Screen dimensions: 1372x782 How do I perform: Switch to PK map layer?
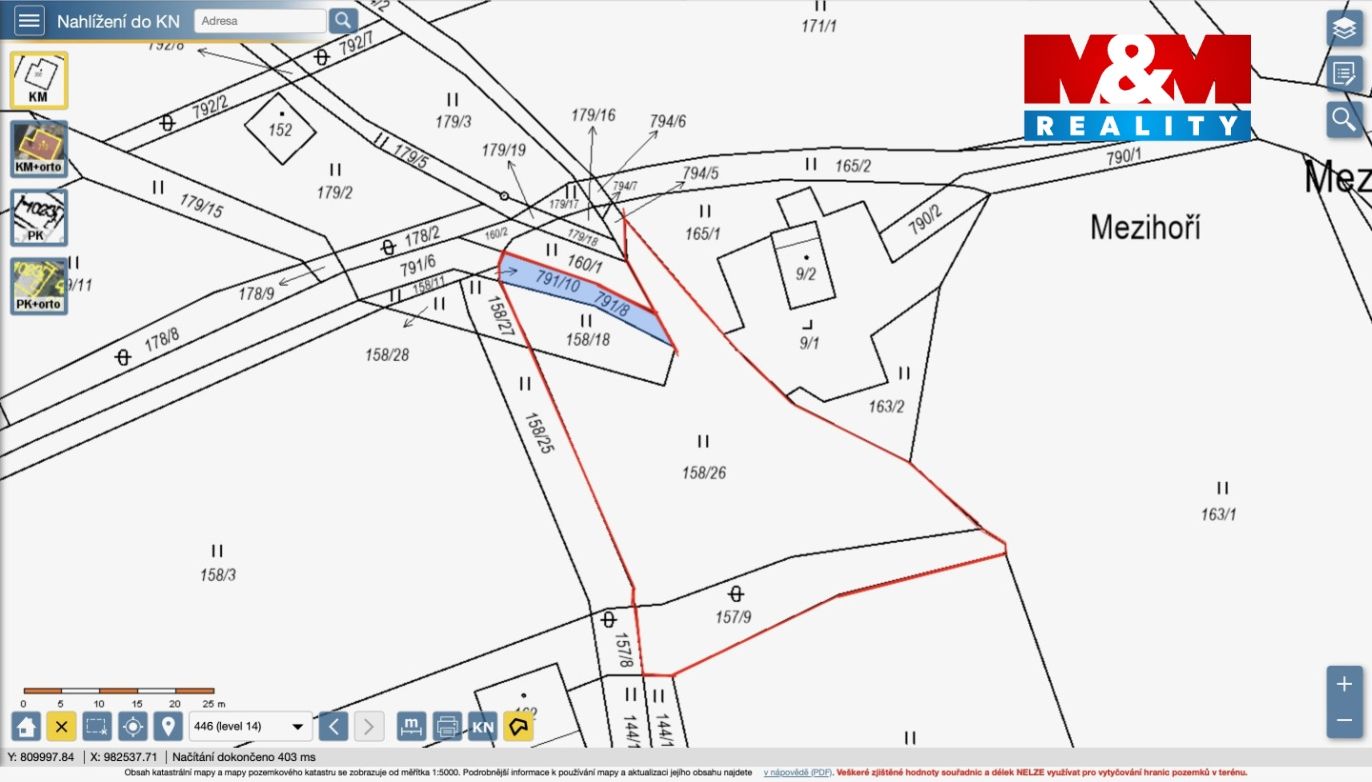[39, 218]
